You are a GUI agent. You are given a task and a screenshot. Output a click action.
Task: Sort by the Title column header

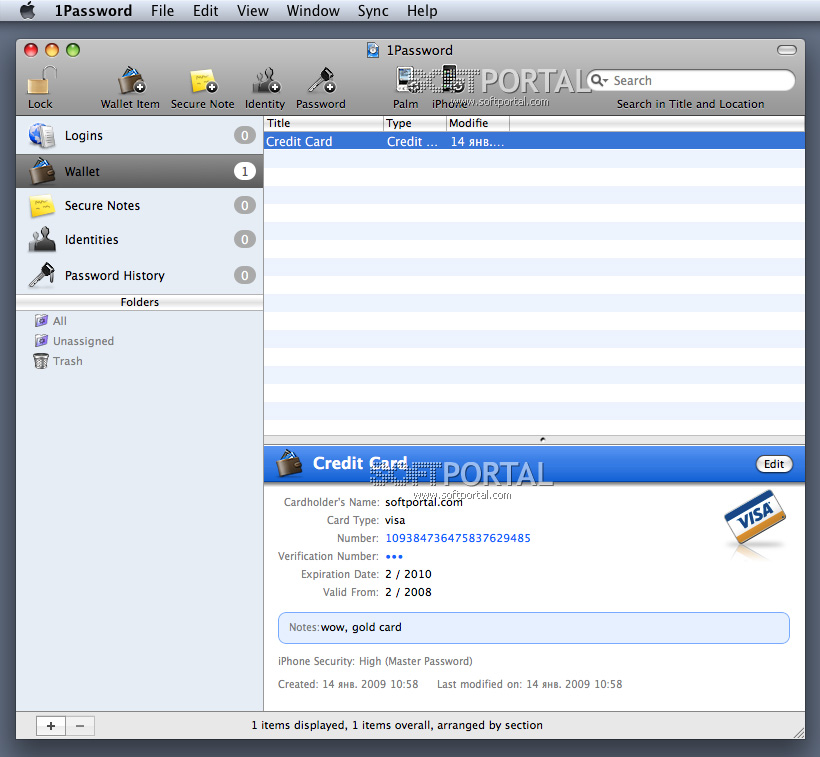pyautogui.click(x=323, y=123)
